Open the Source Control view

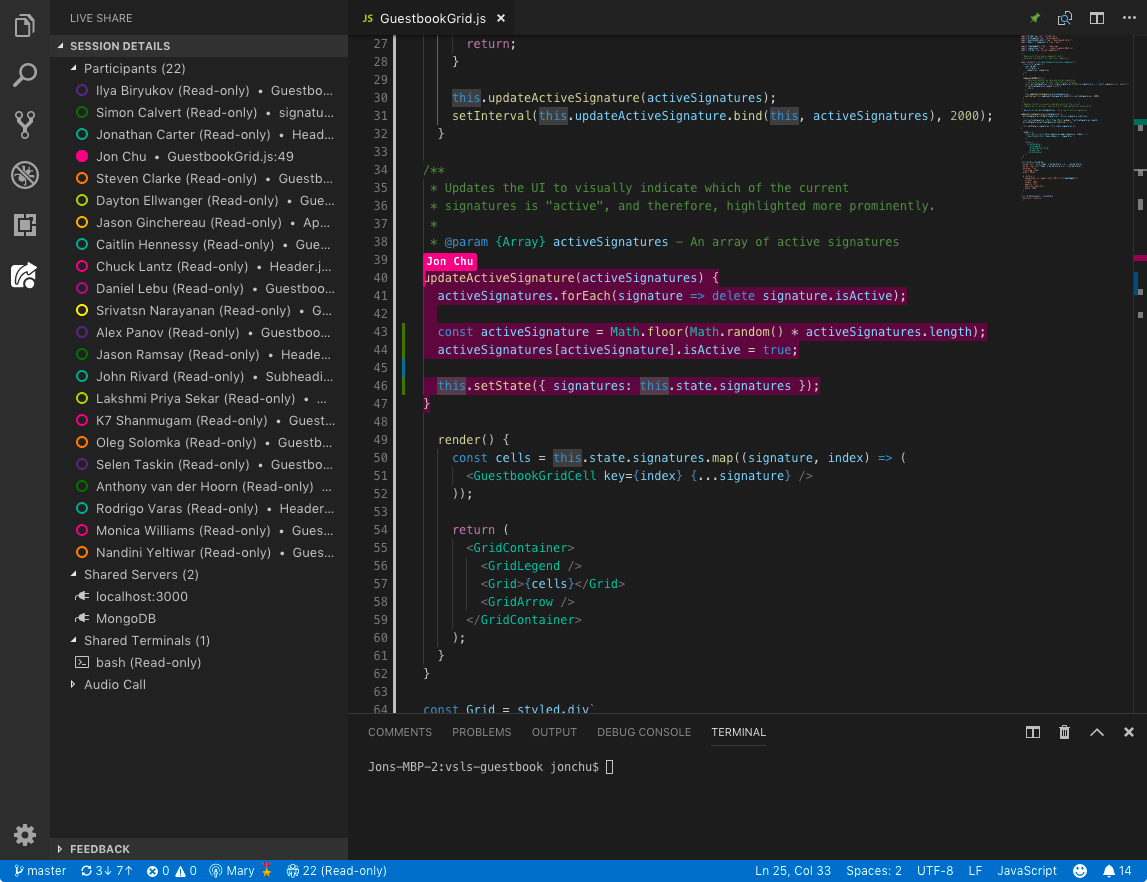click(x=25, y=125)
